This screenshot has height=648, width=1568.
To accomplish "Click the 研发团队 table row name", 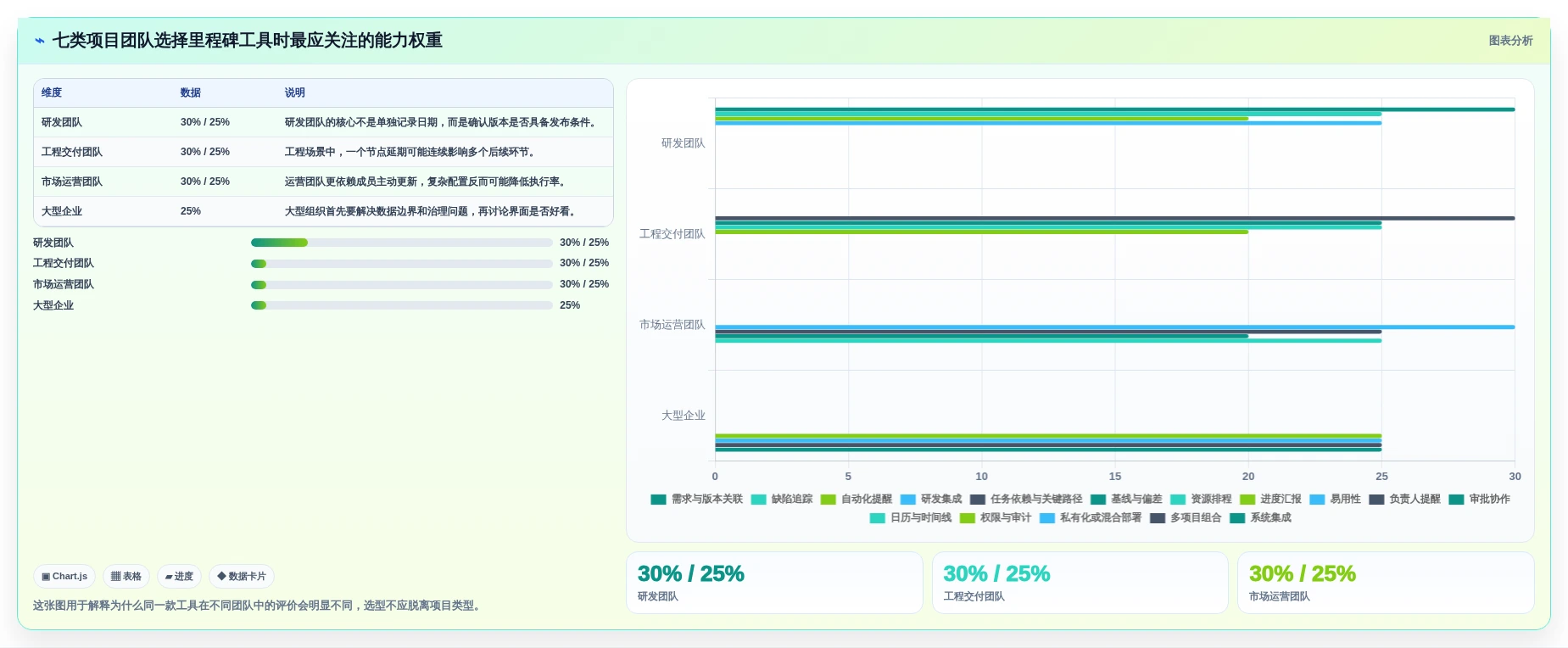I will 62,122.
